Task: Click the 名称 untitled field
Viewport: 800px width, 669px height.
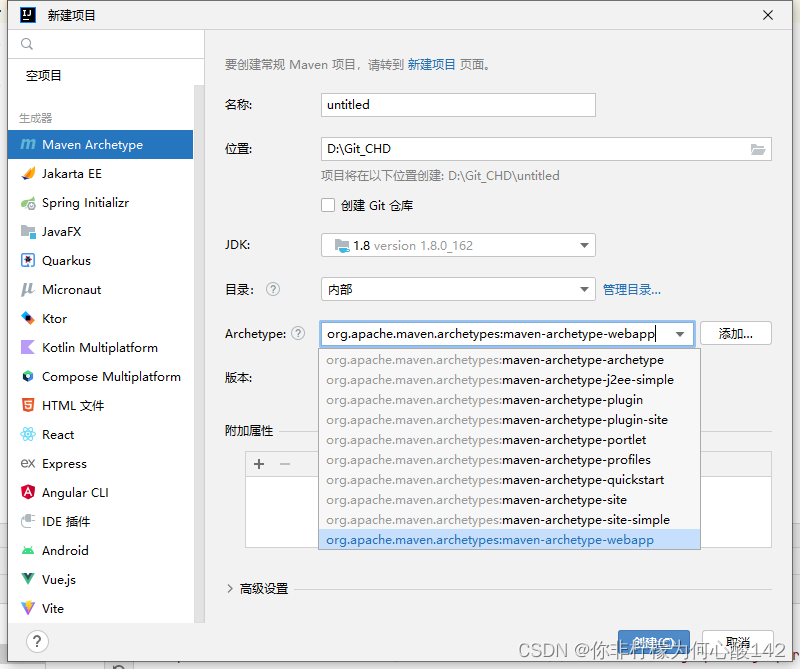Action: pos(458,105)
